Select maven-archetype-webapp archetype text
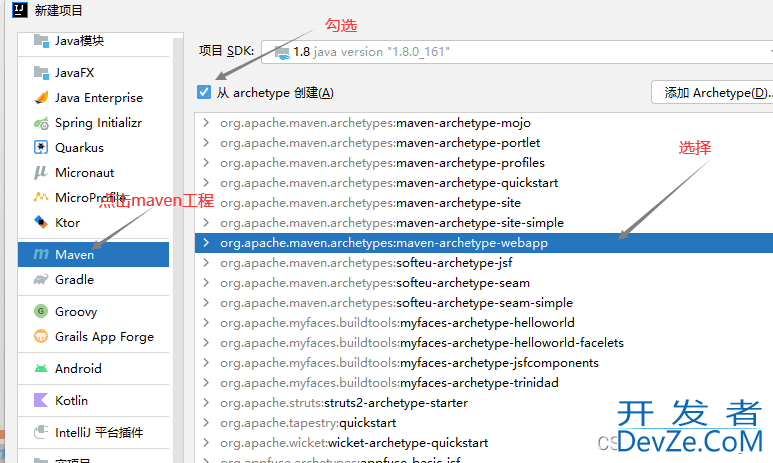Viewport: 773px width, 463px height. coord(384,243)
